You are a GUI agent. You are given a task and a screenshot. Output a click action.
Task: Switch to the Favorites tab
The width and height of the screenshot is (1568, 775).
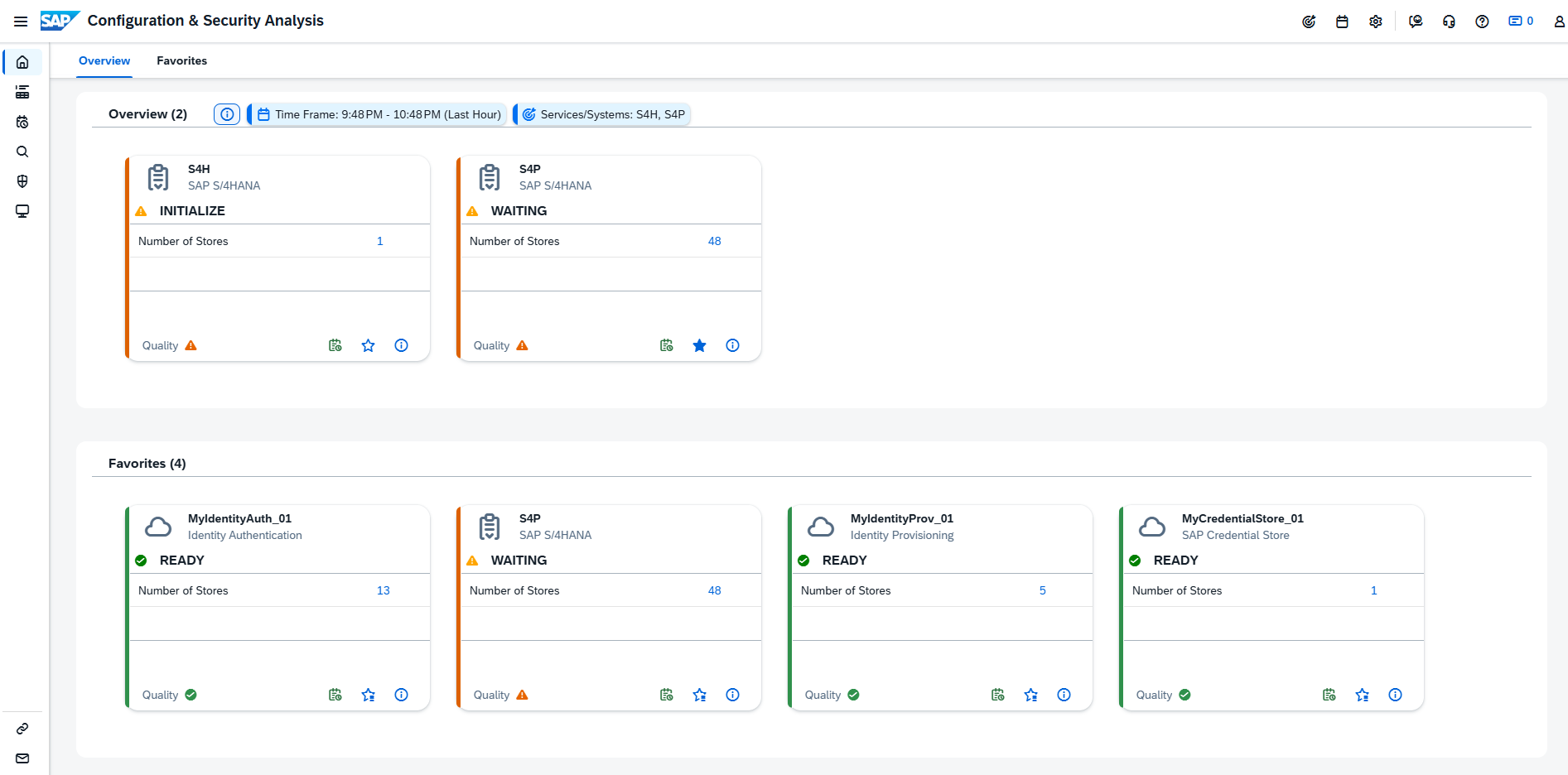pyautogui.click(x=181, y=60)
